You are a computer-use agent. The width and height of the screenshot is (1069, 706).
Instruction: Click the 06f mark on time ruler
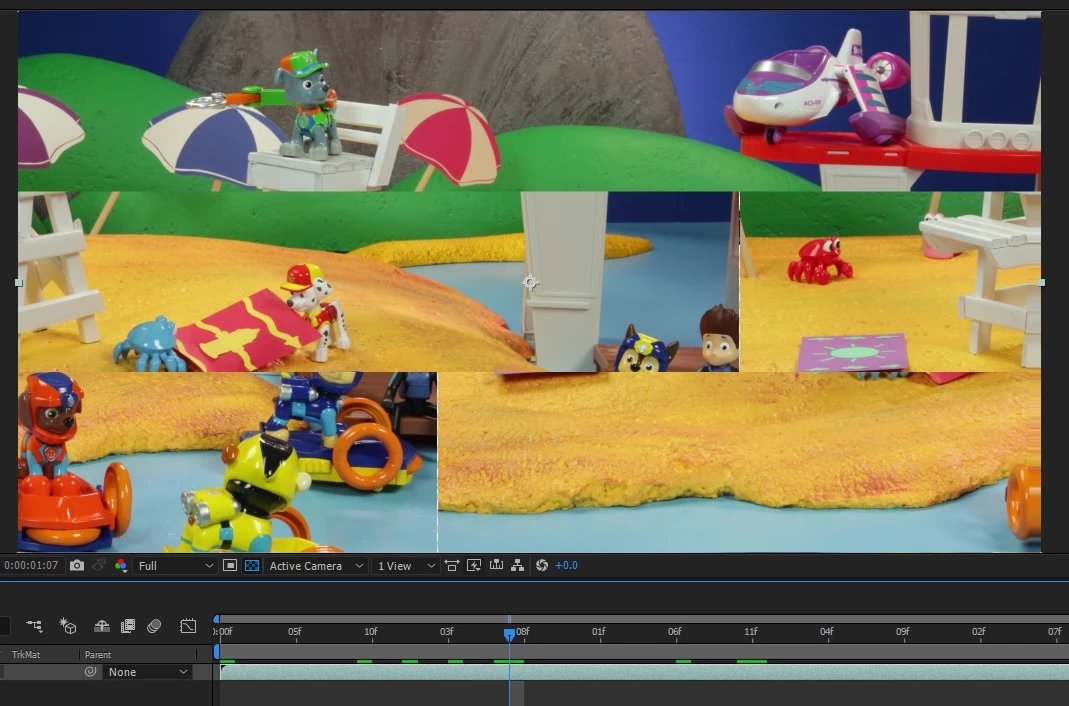point(674,632)
